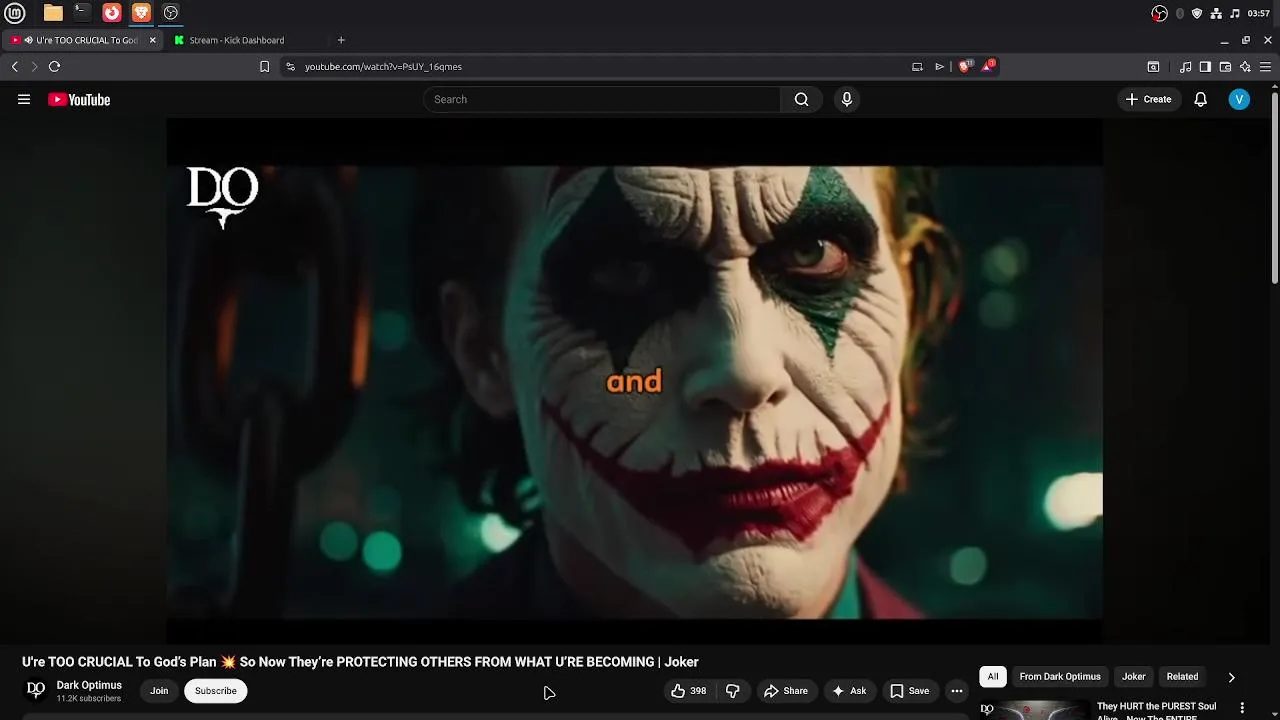This screenshot has height=720, width=1280.
Task: Open the Brave Shields icon
Action: (965, 66)
